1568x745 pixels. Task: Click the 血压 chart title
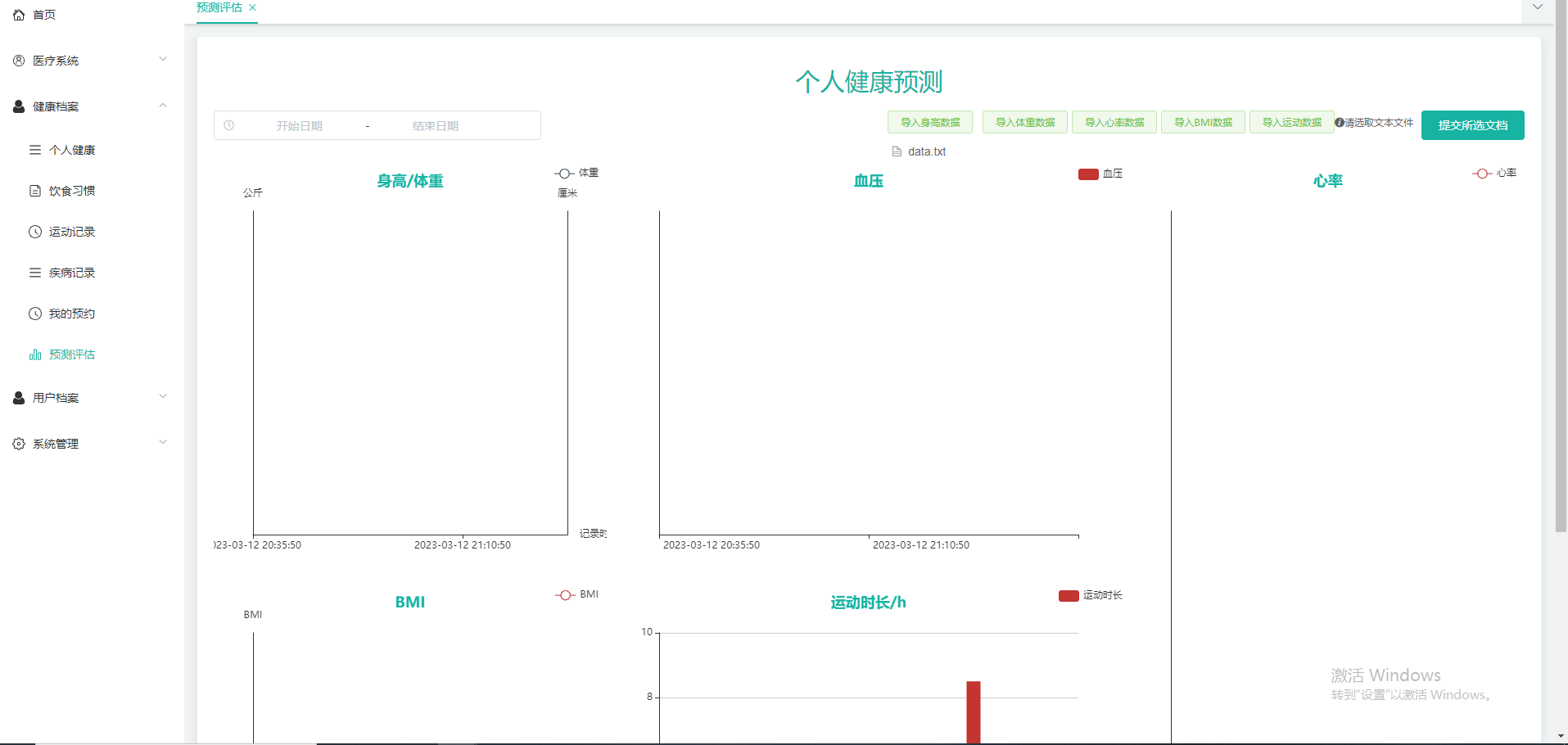[x=869, y=181]
